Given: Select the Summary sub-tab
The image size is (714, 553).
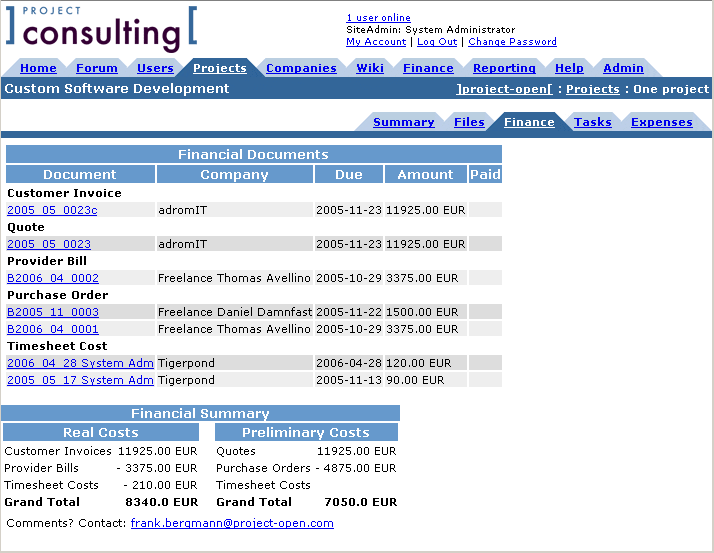Looking at the screenshot, I should coord(403,122).
